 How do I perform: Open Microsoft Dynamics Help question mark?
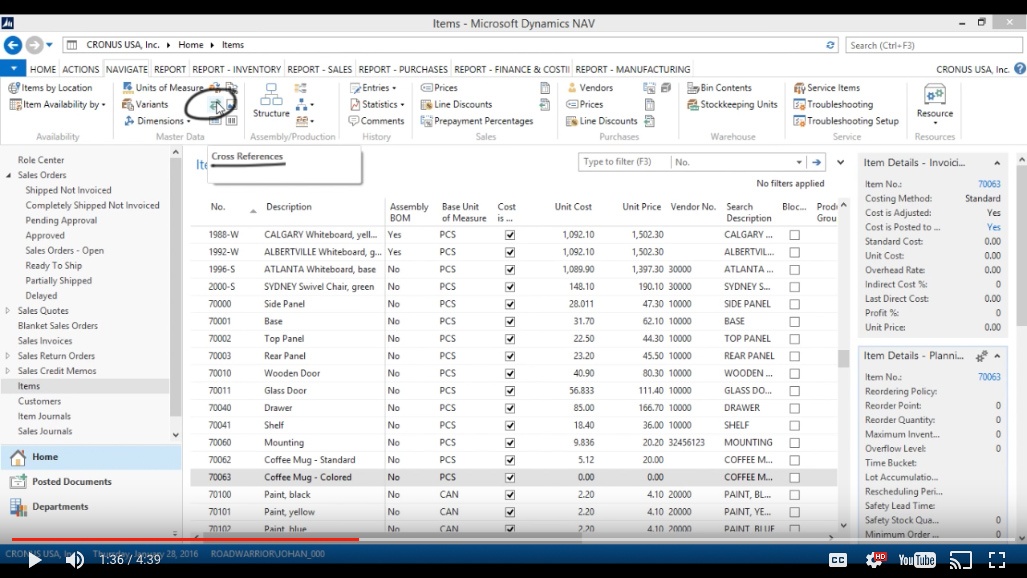[1019, 69]
